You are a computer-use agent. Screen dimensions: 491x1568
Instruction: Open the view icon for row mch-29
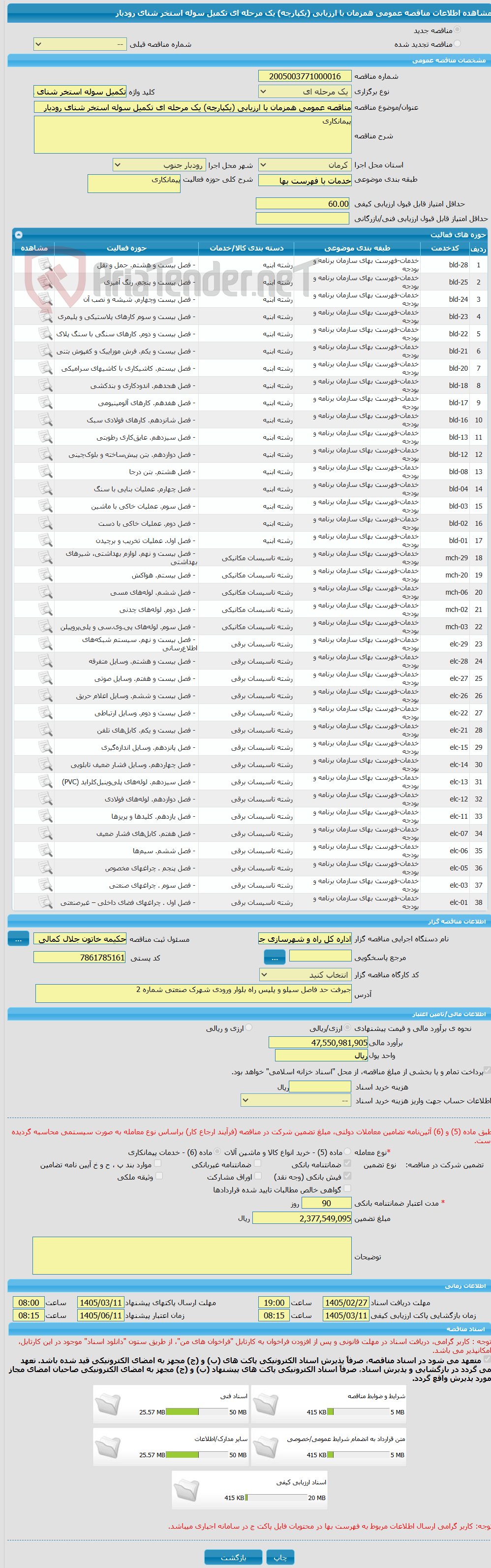click(x=45, y=558)
